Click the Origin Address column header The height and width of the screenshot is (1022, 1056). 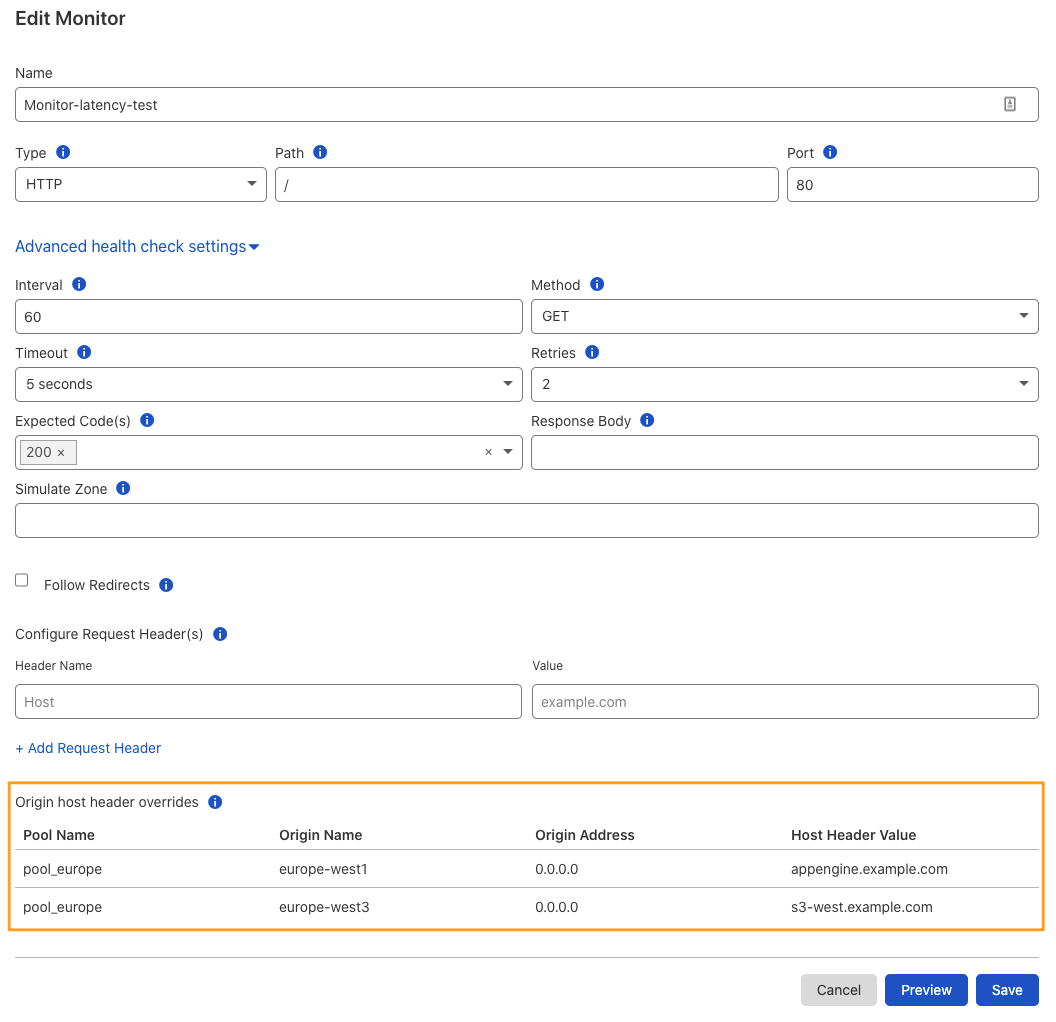pos(585,835)
